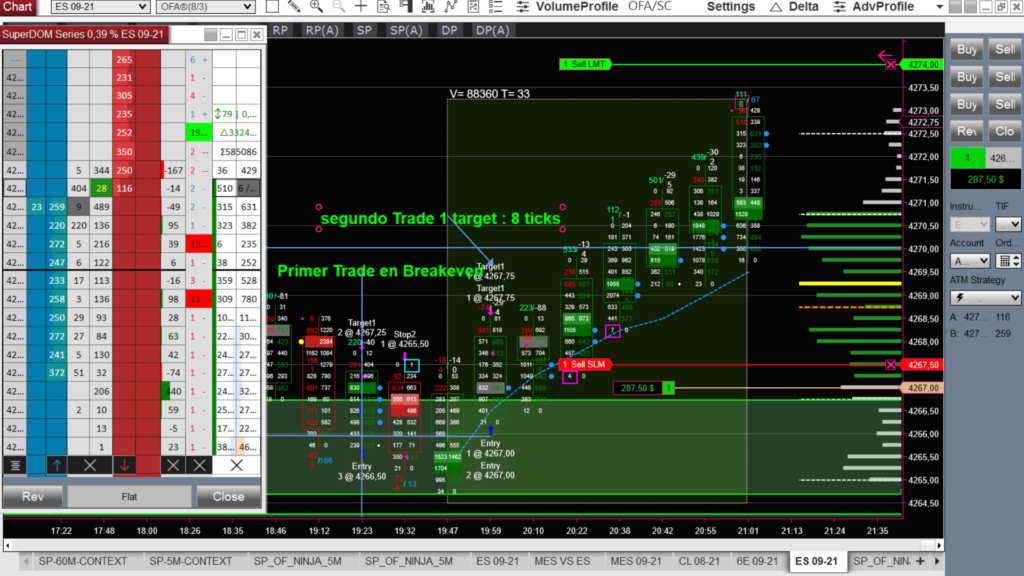Click the chart horizontal scrollbar right arrow
1024x576 pixels.
click(x=939, y=545)
